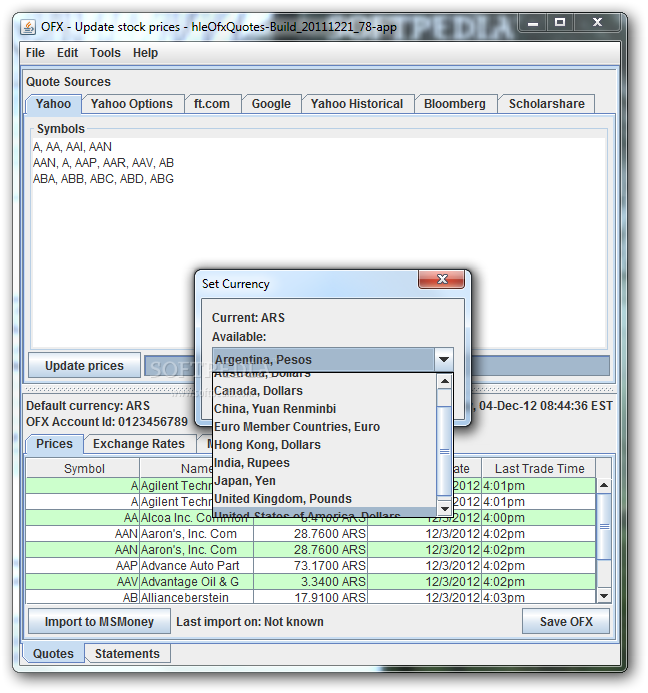
Task: Minimize the OFX main window
Action: (x=533, y=23)
